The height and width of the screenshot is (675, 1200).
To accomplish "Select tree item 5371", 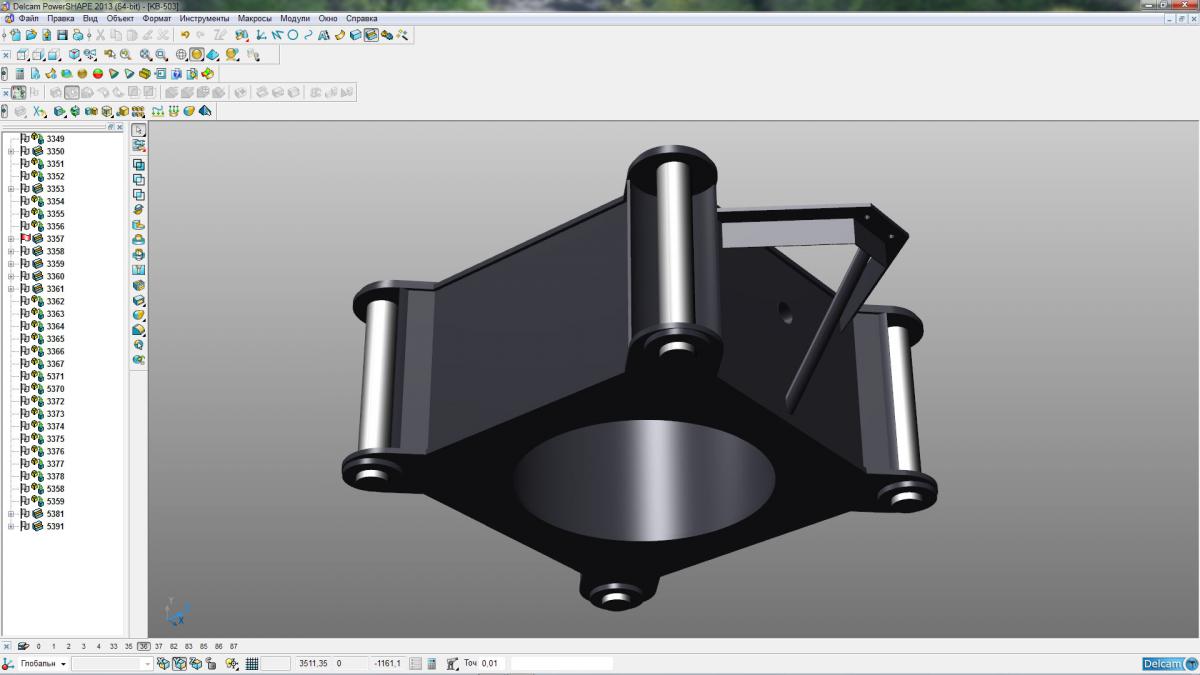I will [55, 376].
